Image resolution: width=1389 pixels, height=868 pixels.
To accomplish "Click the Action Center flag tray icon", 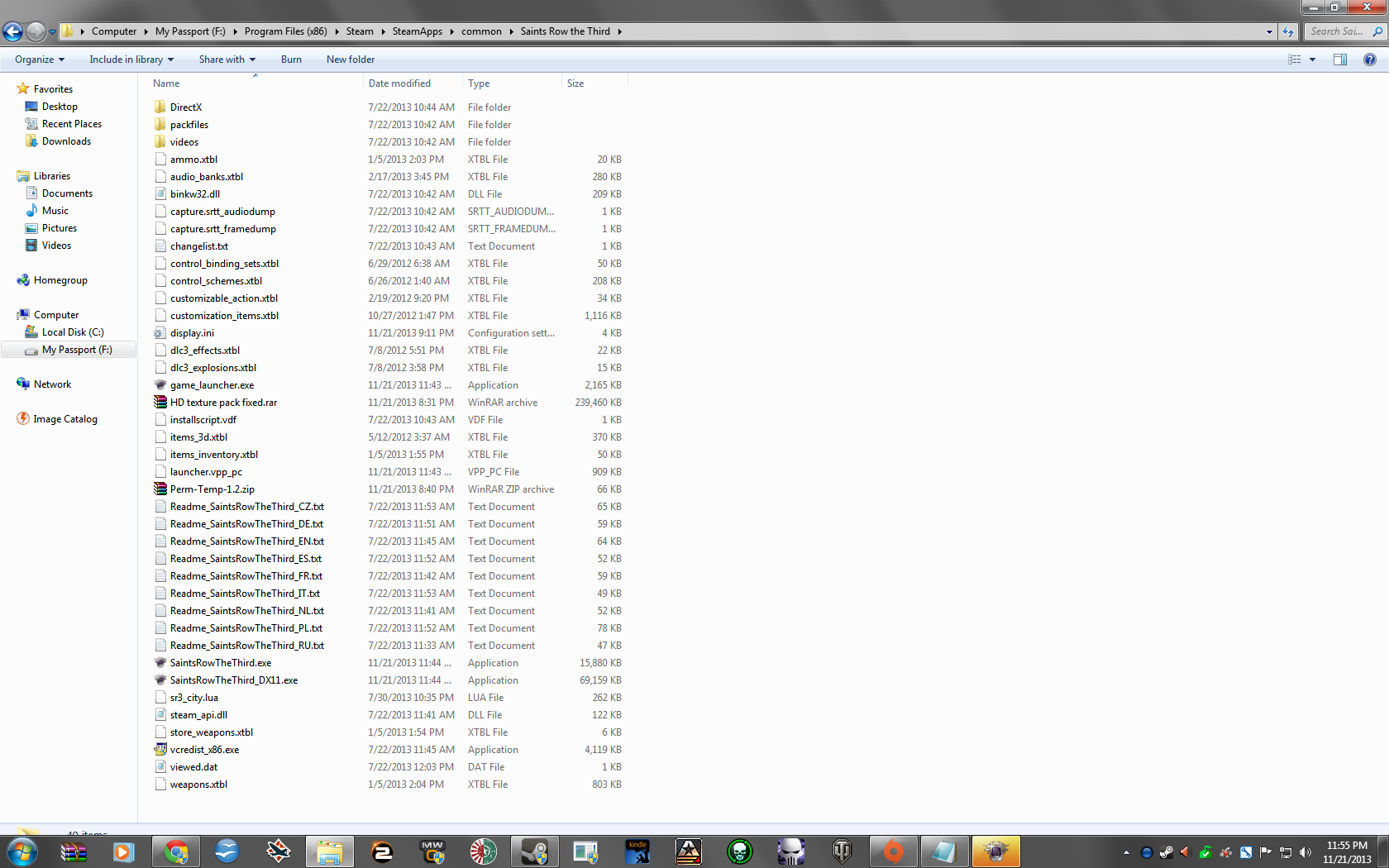I will (1265, 852).
